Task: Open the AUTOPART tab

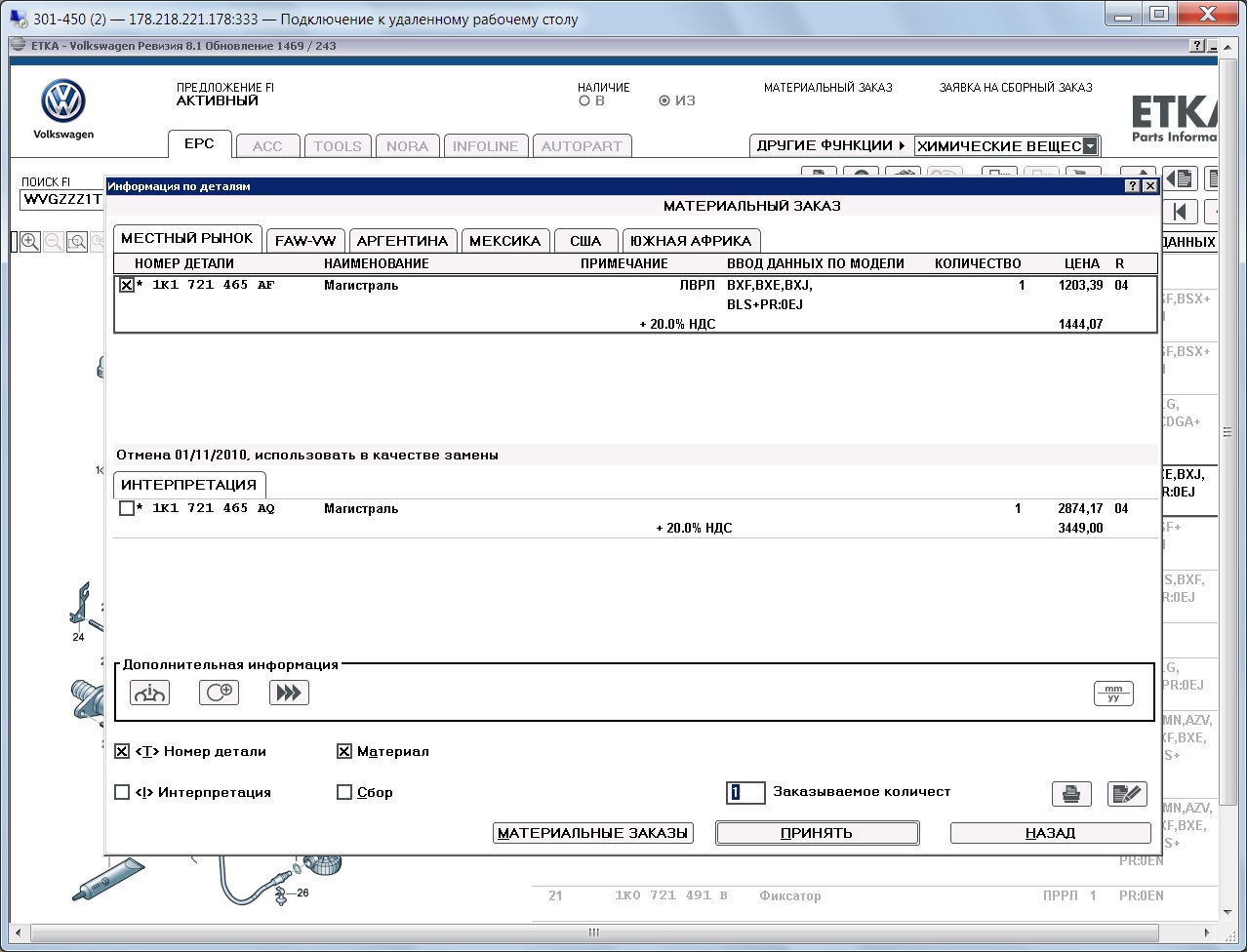Action: point(582,146)
